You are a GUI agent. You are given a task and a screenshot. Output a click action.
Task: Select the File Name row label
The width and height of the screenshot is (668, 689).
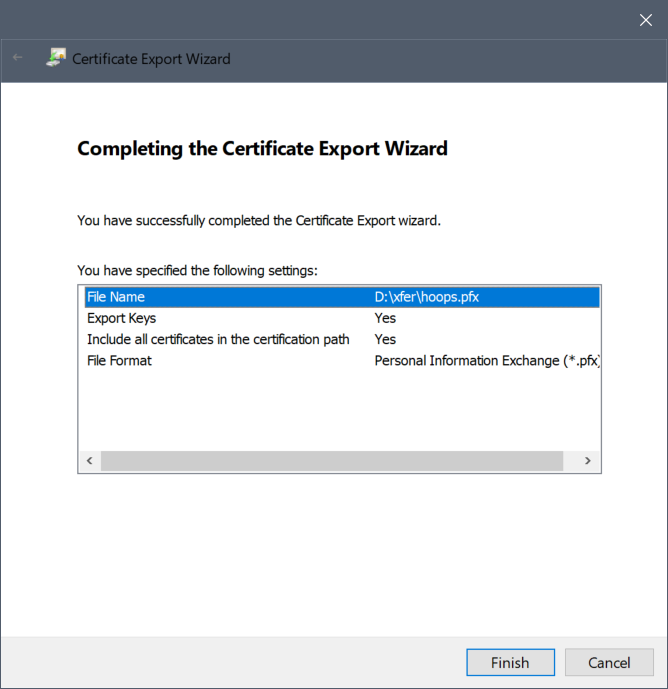coord(116,297)
